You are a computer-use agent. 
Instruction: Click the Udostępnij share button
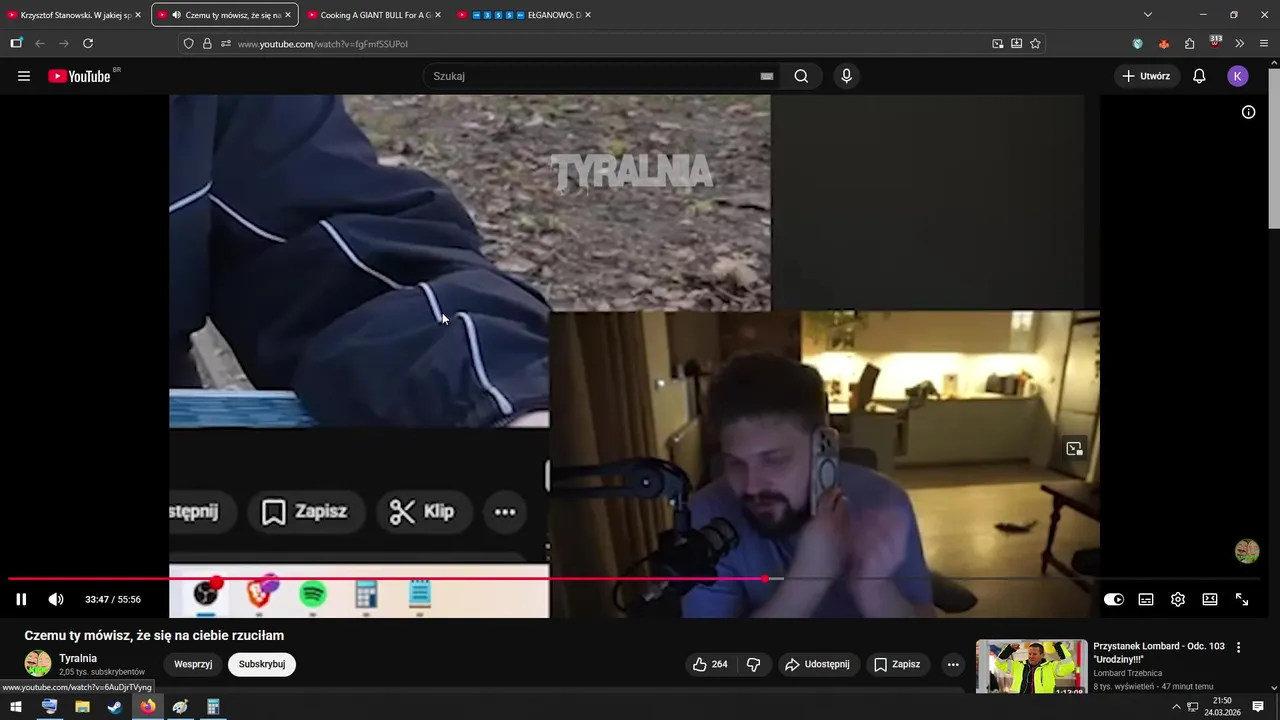(x=817, y=664)
